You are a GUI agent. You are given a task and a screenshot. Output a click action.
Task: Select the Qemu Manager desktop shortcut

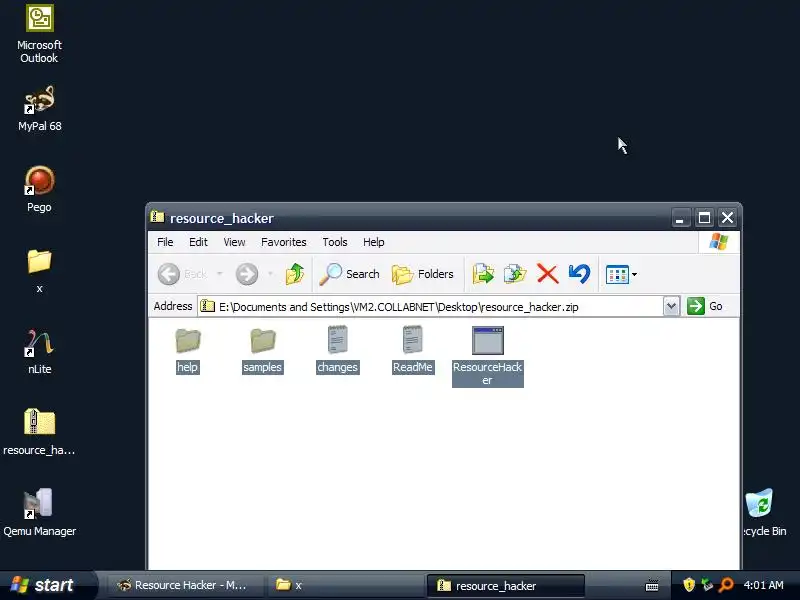pyautogui.click(x=39, y=513)
